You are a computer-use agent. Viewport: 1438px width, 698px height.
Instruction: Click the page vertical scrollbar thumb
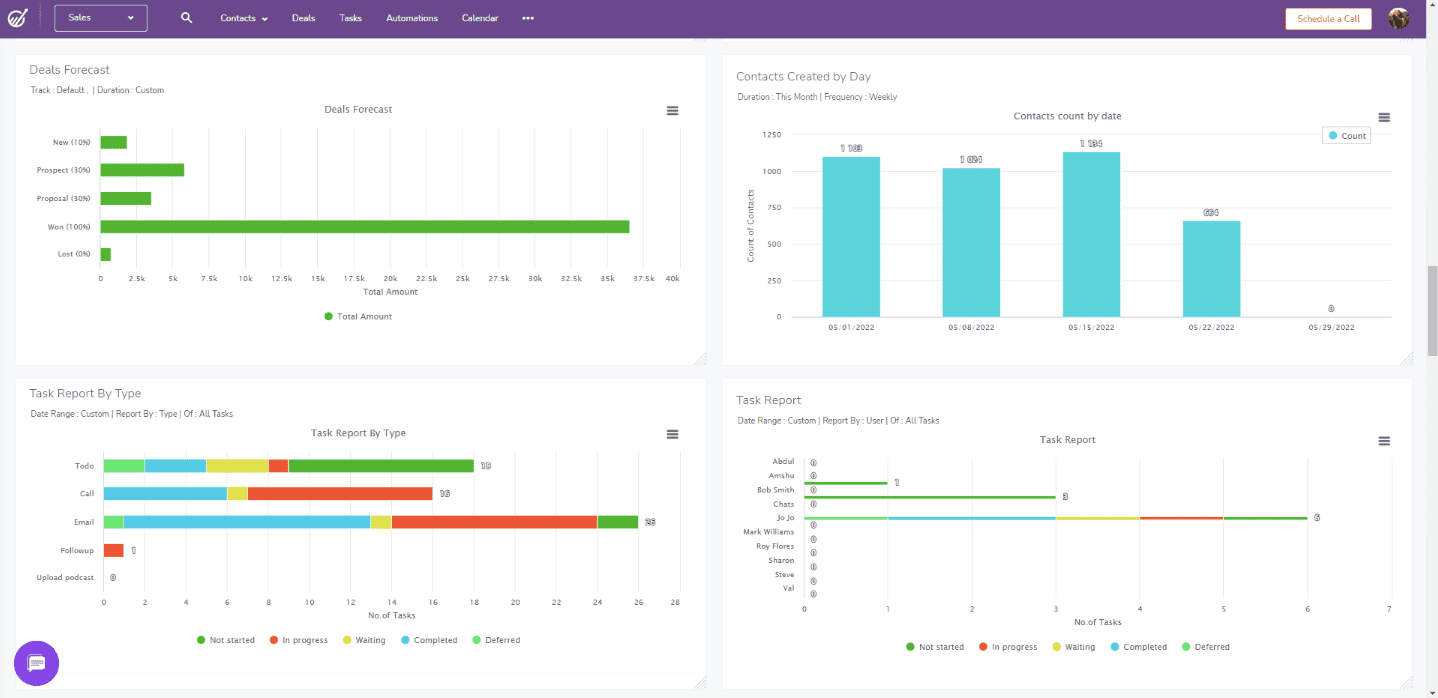[1432, 310]
